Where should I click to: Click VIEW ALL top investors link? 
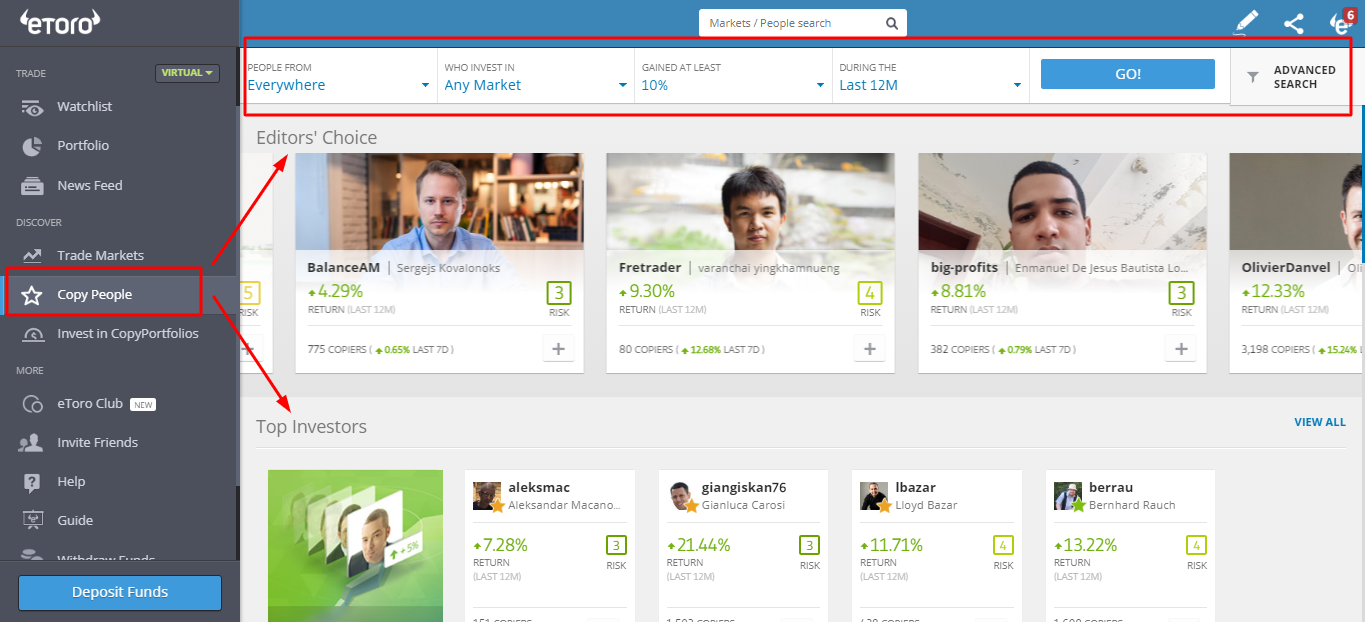pos(1320,422)
